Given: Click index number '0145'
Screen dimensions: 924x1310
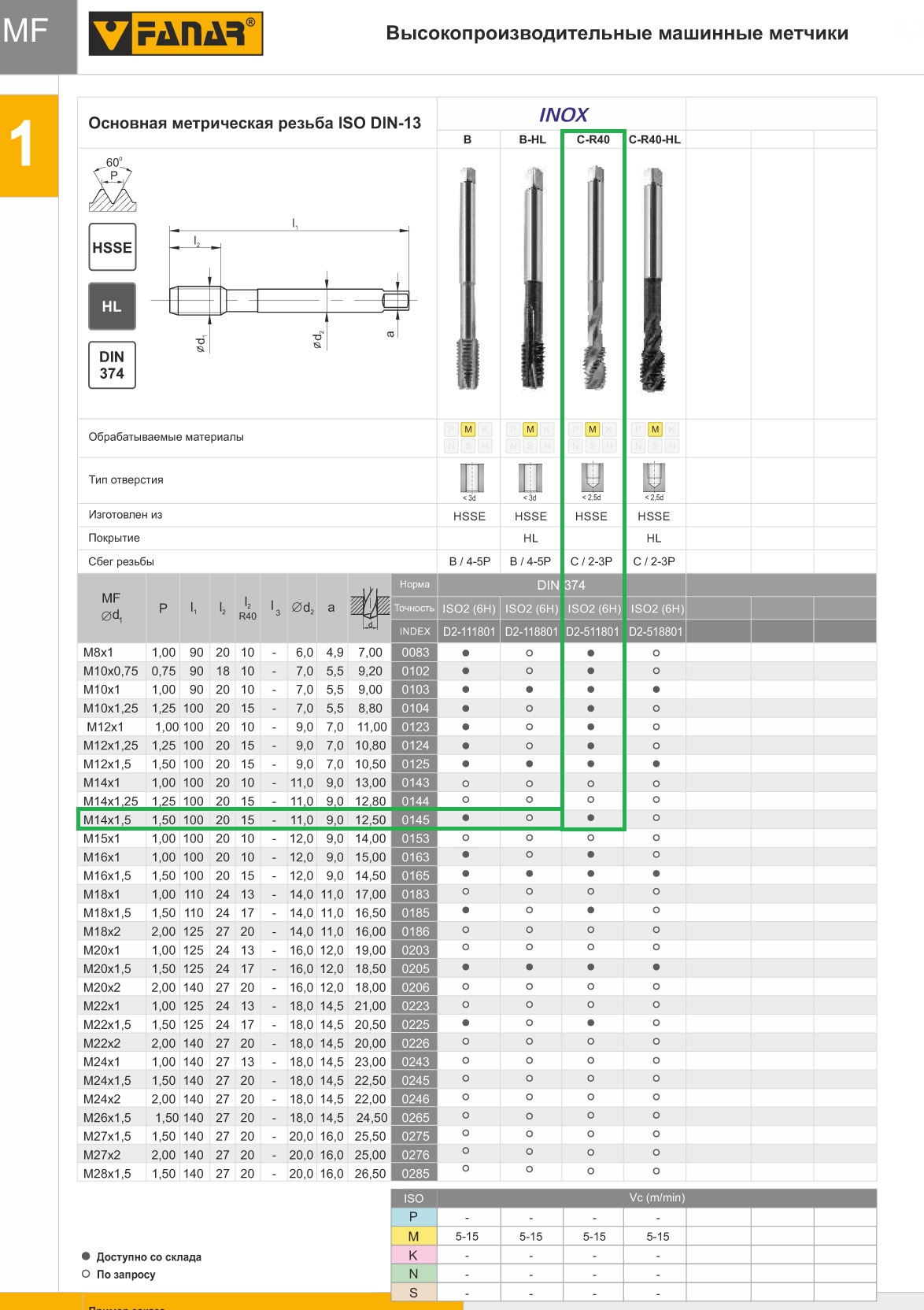Looking at the screenshot, I should [x=416, y=820].
